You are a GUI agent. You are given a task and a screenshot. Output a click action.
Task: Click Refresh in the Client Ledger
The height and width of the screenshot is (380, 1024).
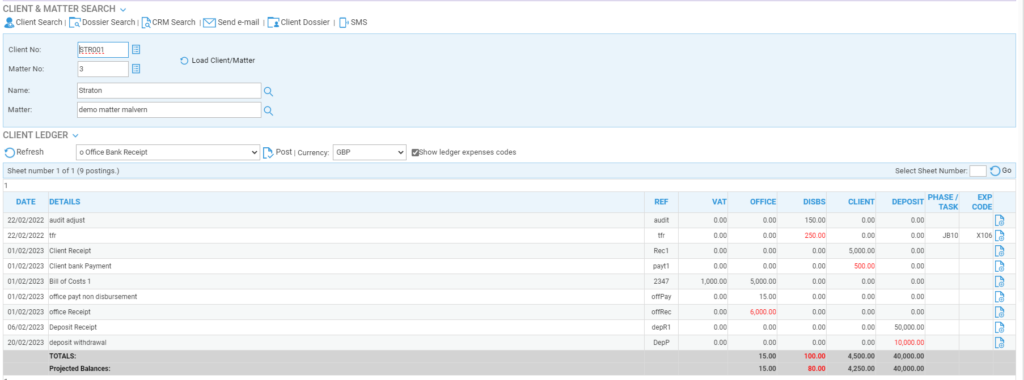tap(24, 152)
